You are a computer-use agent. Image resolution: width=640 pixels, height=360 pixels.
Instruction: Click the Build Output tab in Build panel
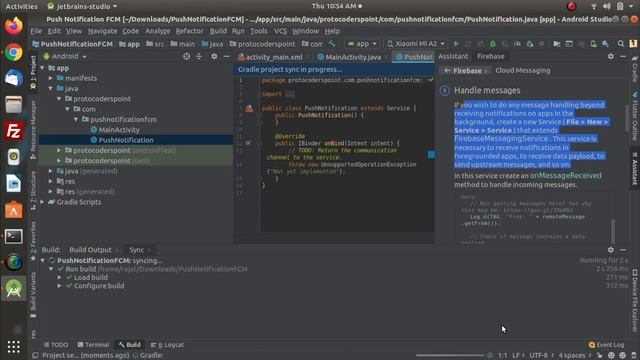pos(90,250)
